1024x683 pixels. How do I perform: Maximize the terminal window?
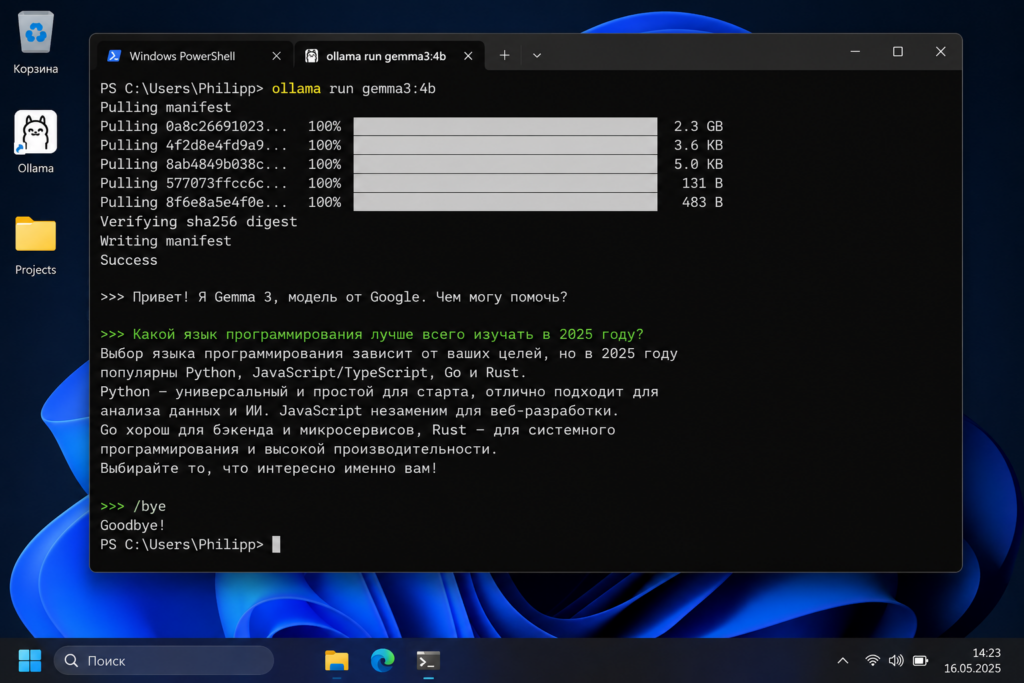[898, 52]
